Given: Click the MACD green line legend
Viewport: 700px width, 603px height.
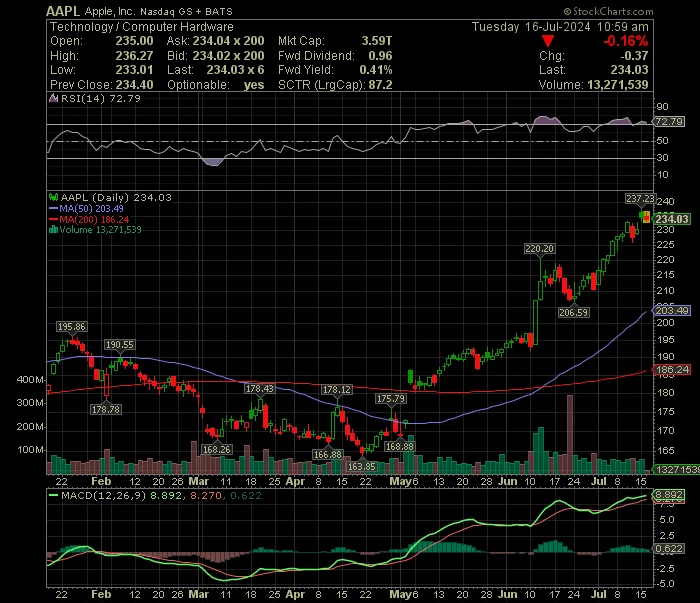Looking at the screenshot, I should click(54, 495).
